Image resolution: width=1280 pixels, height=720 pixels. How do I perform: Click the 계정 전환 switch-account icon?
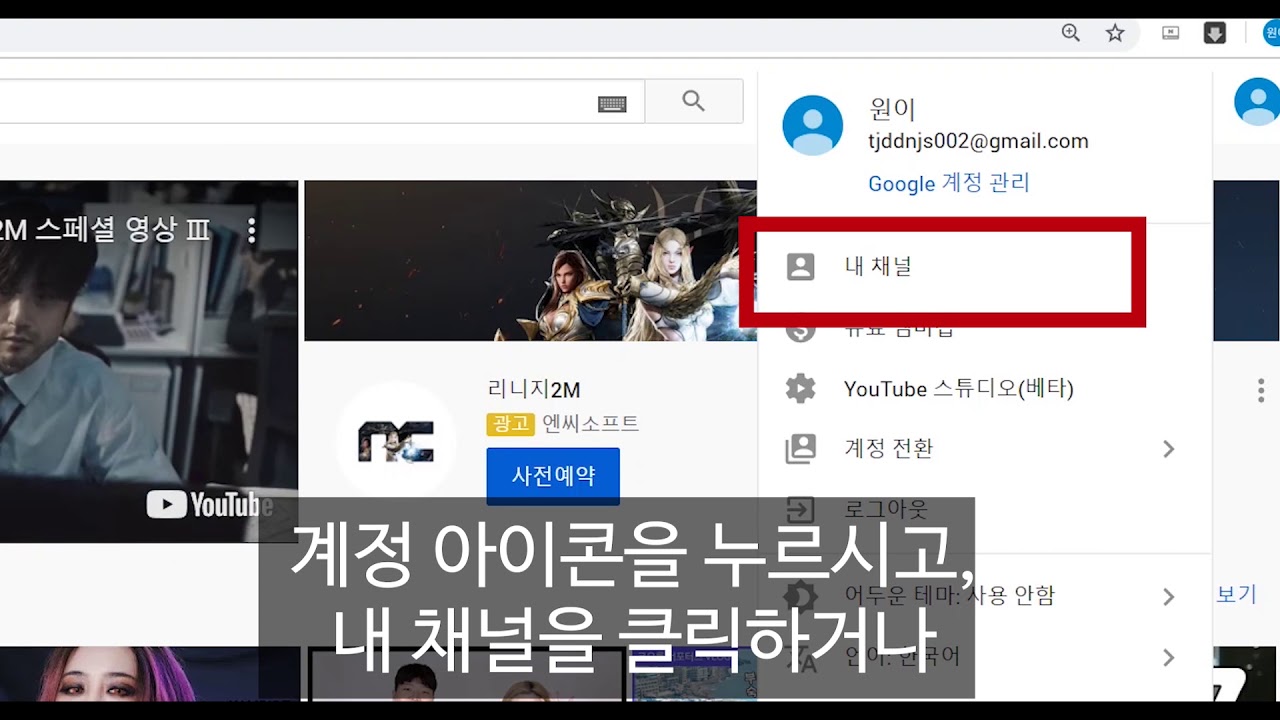[800, 449]
